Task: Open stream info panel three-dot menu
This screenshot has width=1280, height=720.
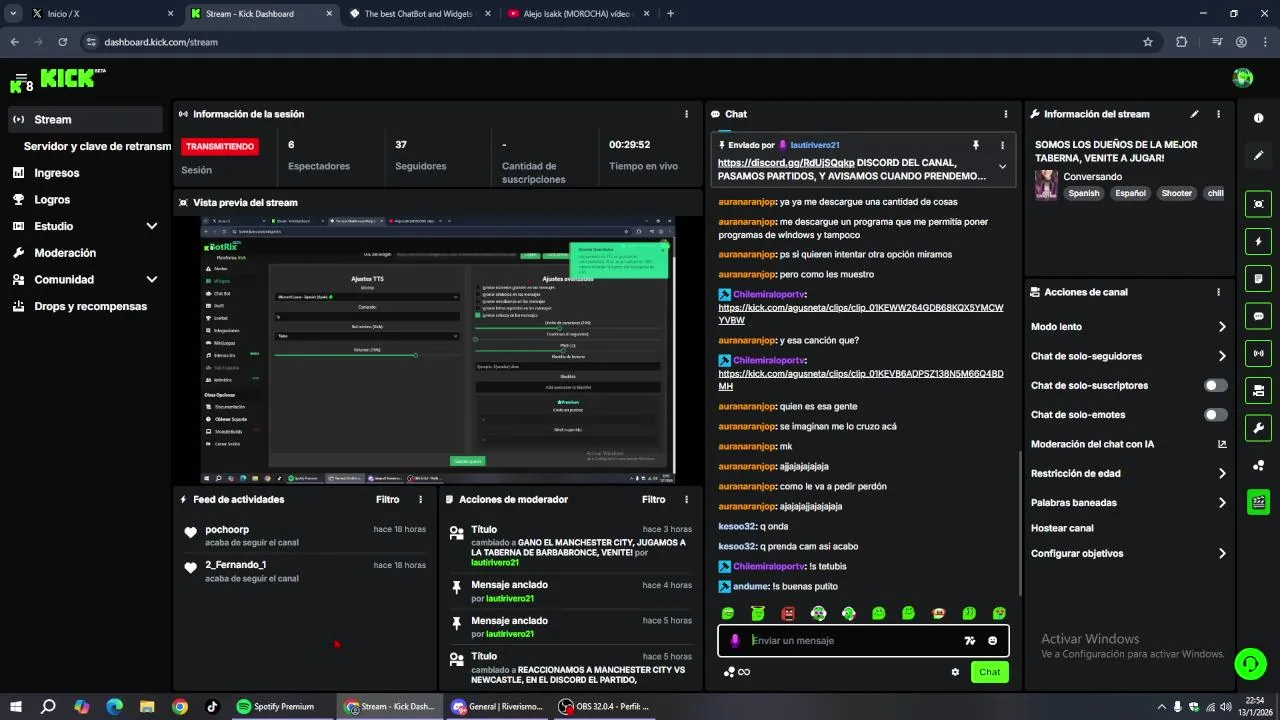Action: [x=1218, y=114]
